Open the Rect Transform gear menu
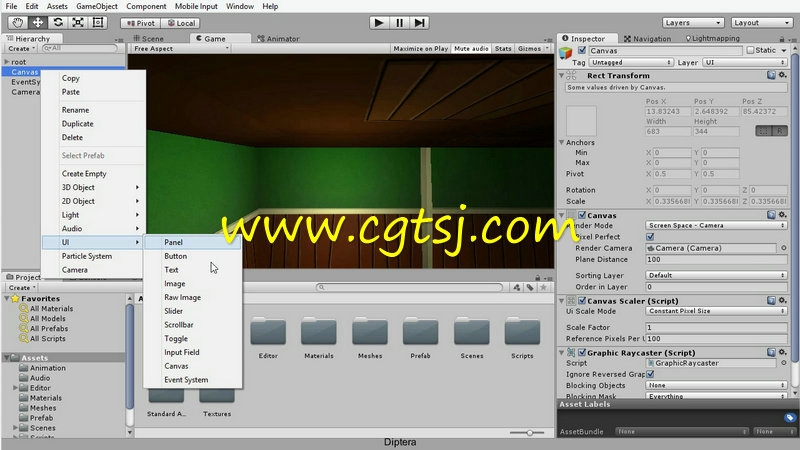Image resolution: width=800 pixels, height=450 pixels. 783,75
